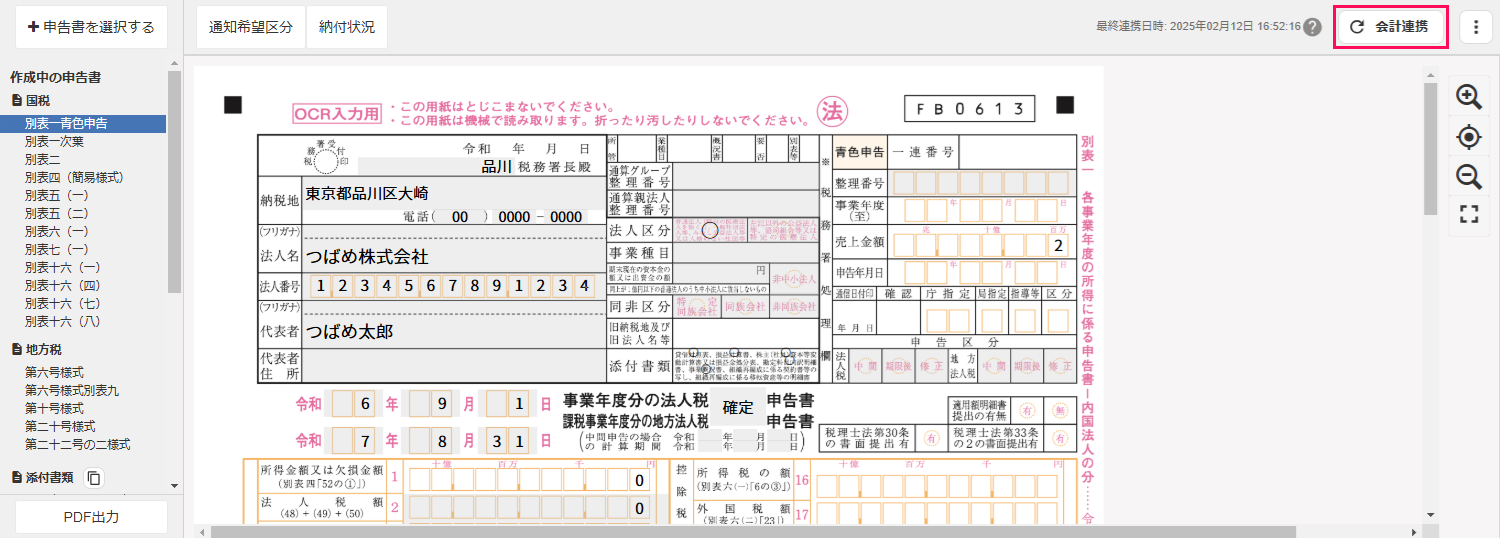
Task: Select 第六号様式 in sidebar
Action: [54, 372]
